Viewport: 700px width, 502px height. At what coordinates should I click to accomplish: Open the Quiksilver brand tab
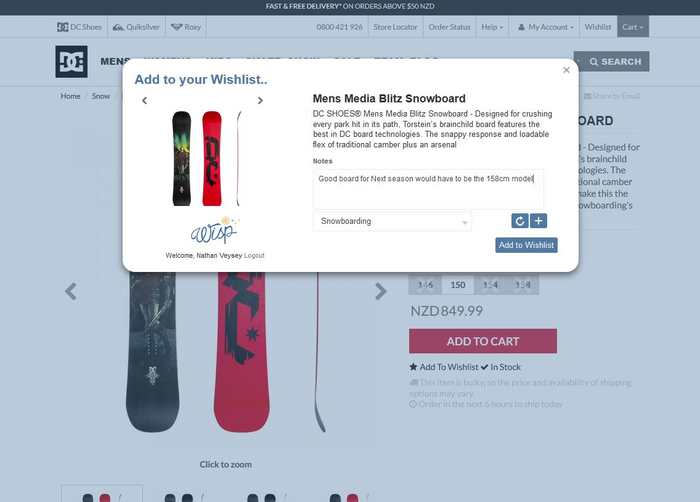point(136,27)
